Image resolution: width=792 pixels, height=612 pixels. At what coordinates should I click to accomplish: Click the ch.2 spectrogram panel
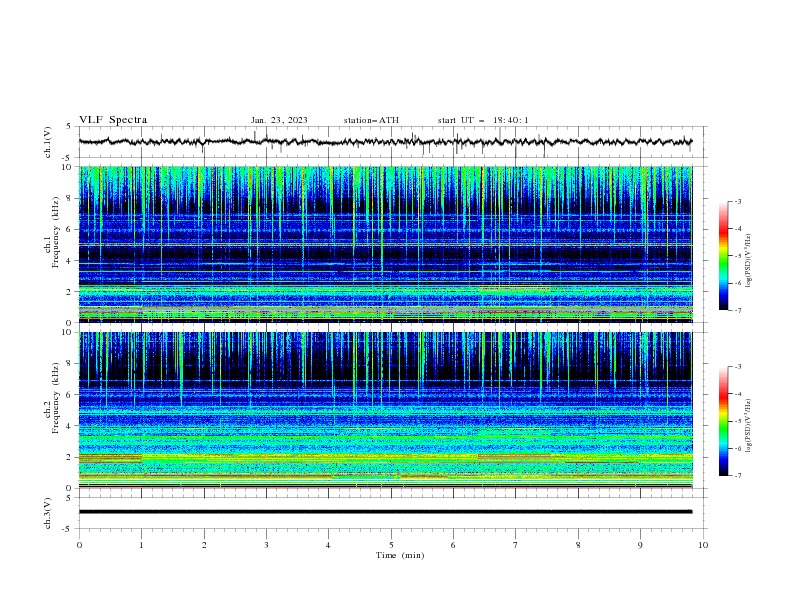tap(386, 410)
